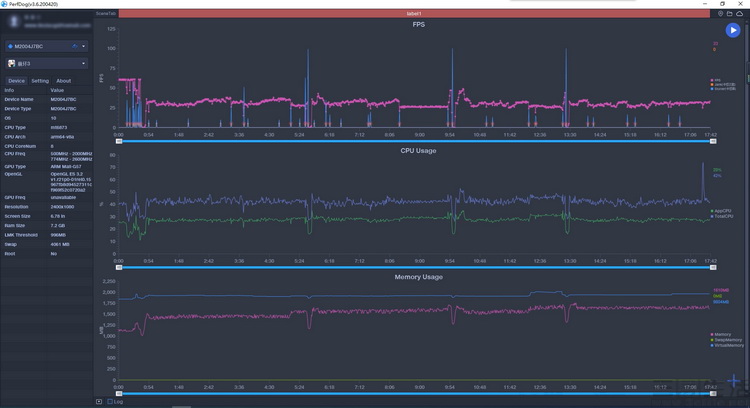The image size is (750, 408).
Task: Select the Device Name row
Action: click(46, 99)
